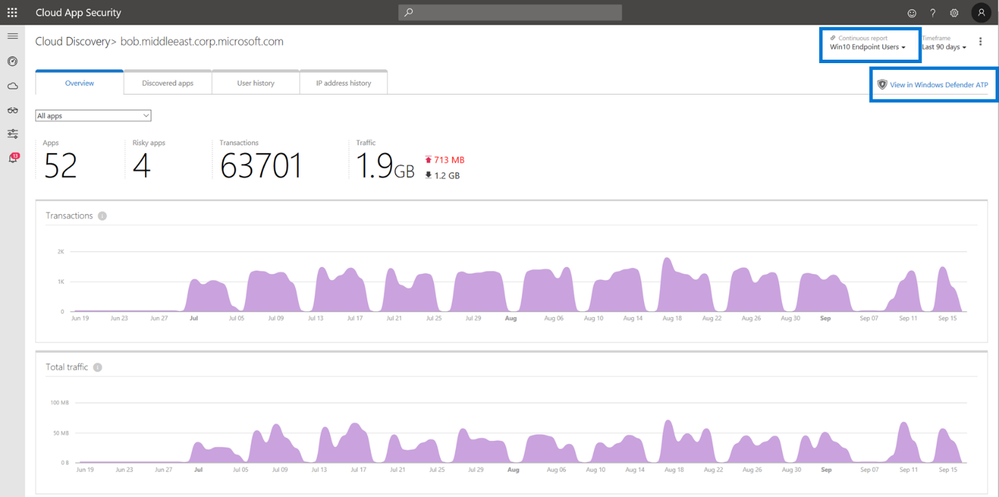Screen dimensions: 999x497
Task: Click the 1.9 GB traffic value
Action: tap(385, 166)
